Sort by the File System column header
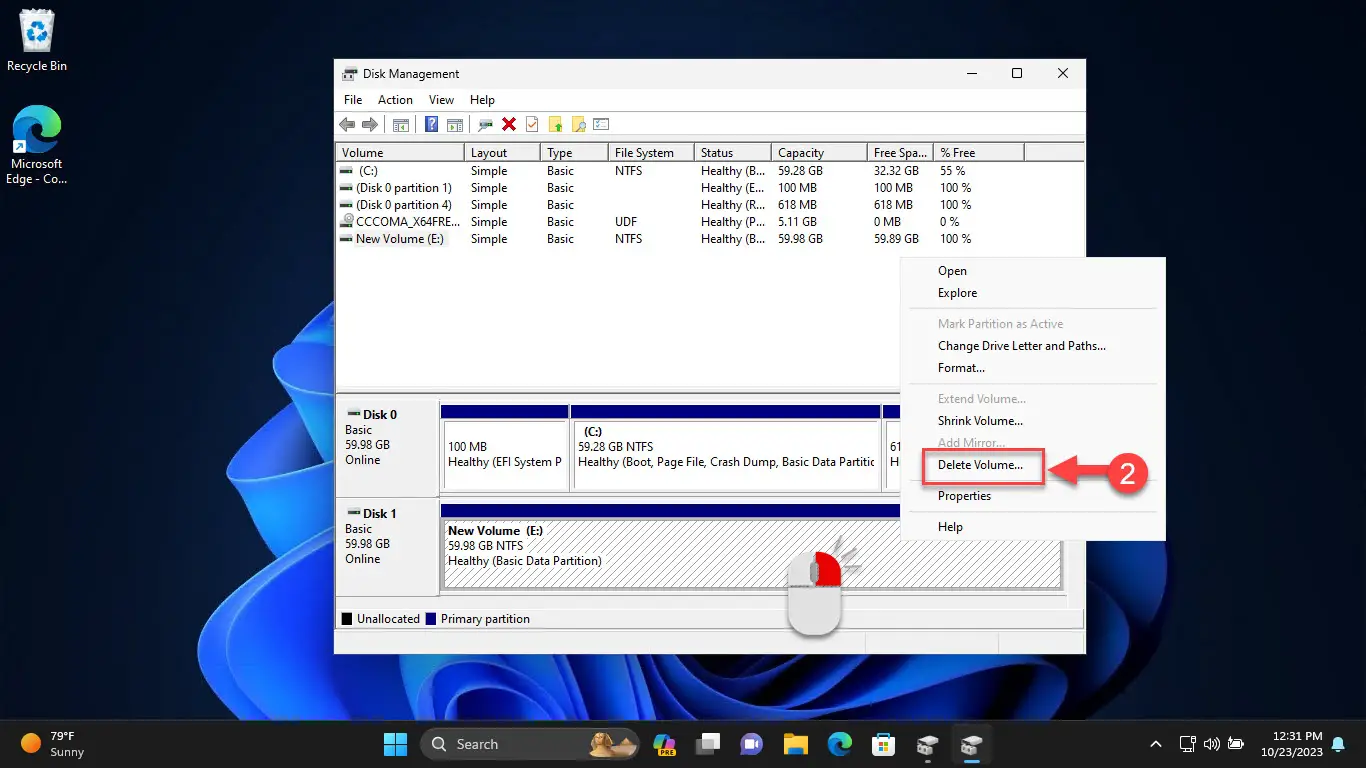 click(652, 153)
